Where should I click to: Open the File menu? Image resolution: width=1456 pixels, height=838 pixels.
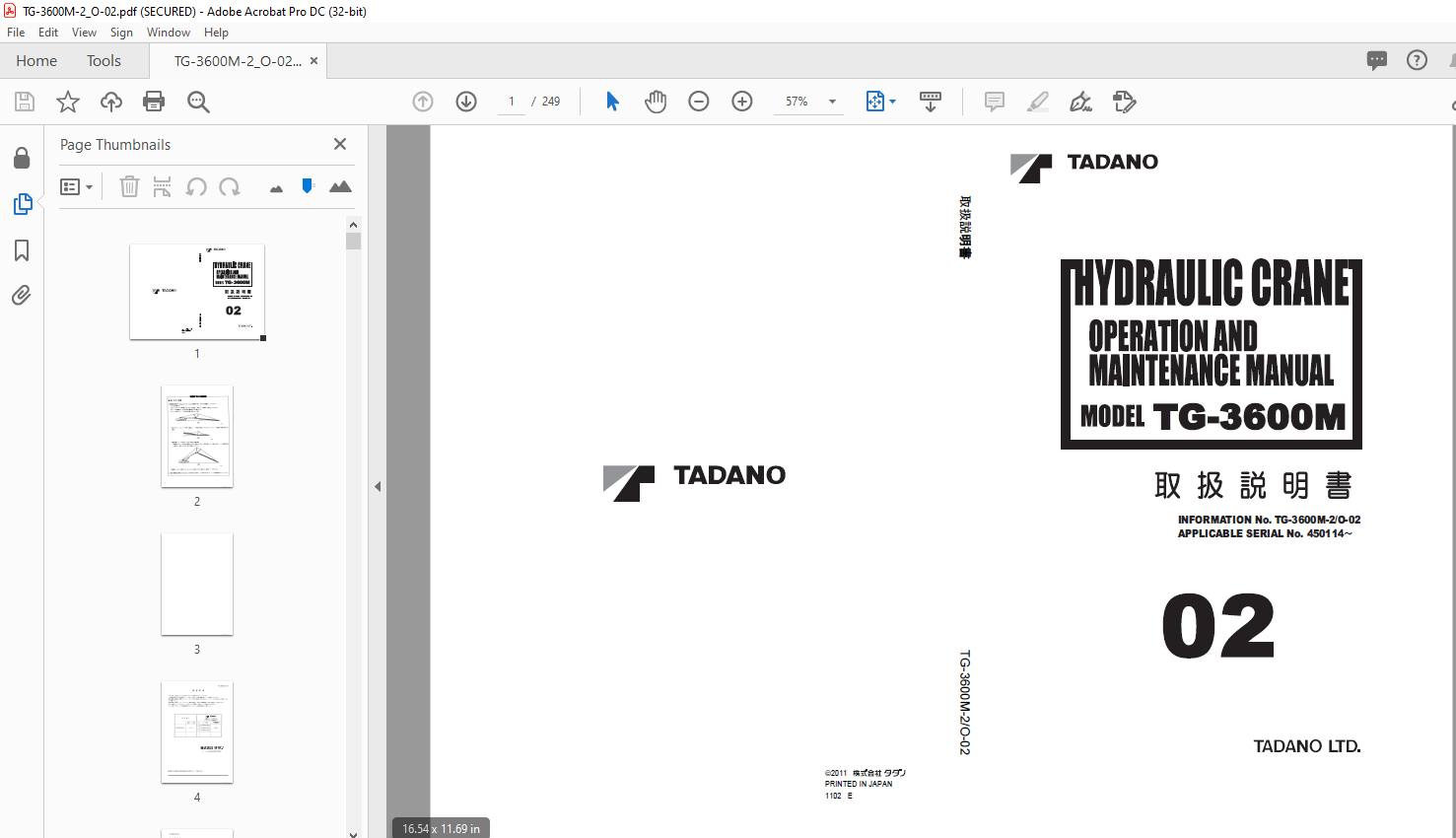[16, 33]
